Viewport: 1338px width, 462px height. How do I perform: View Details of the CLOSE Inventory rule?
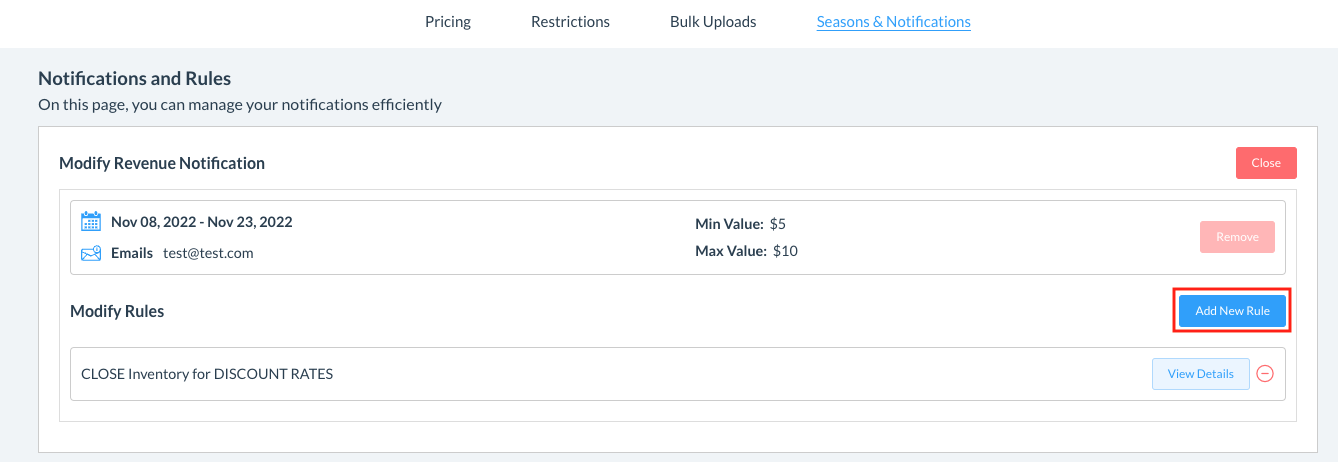tap(1200, 374)
